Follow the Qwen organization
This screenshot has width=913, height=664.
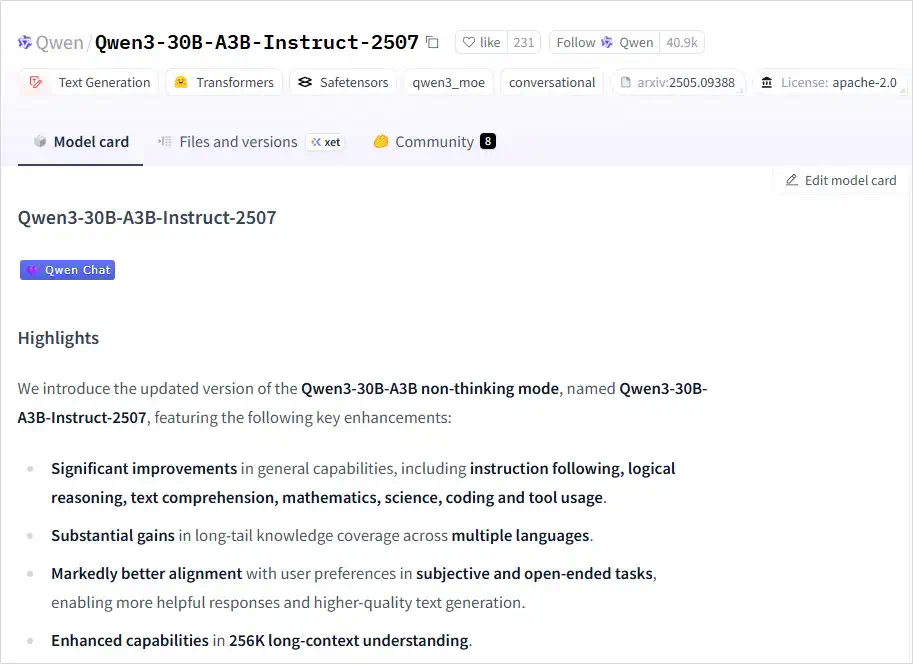604,43
